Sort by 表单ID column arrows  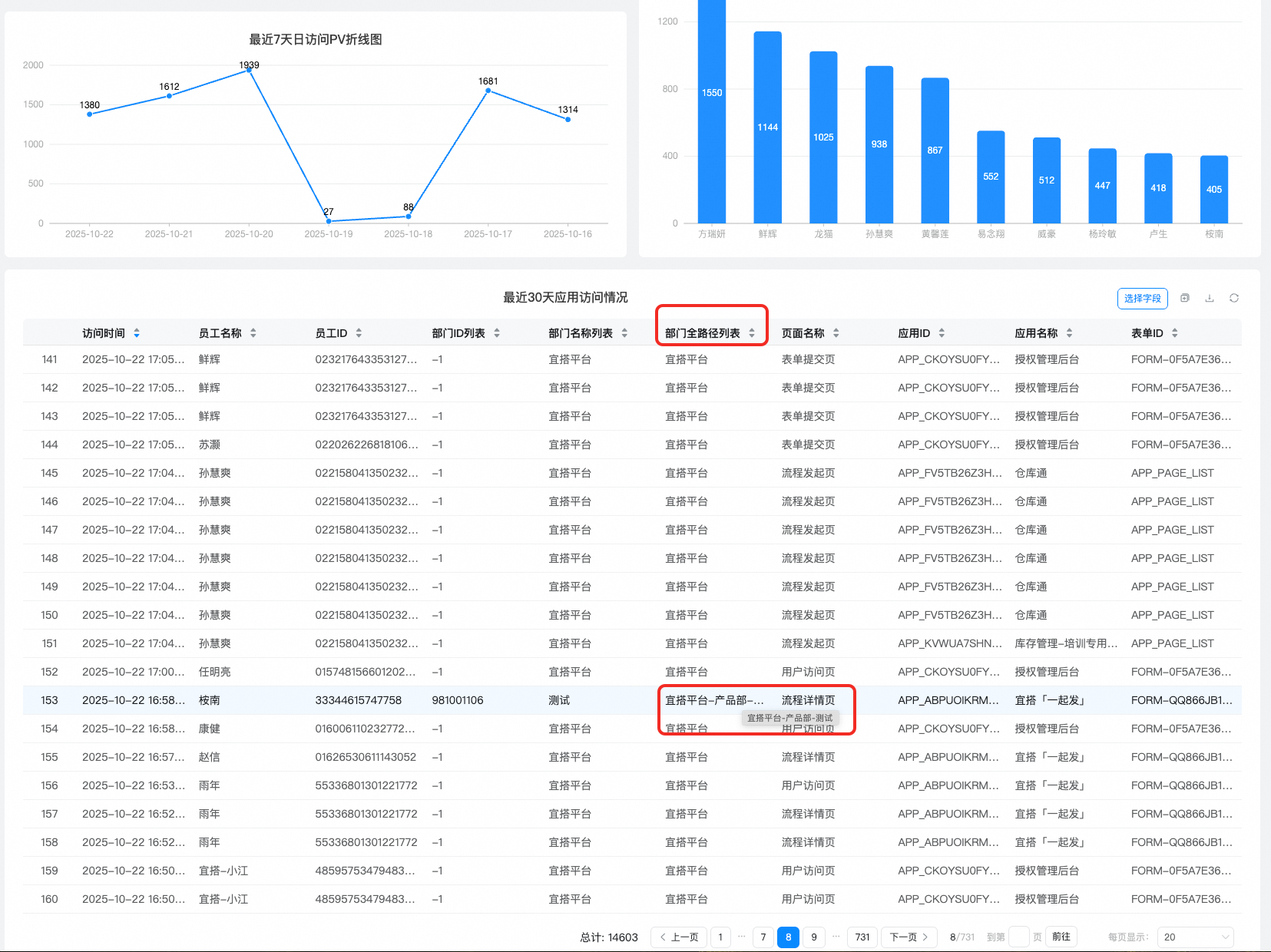click(1174, 333)
